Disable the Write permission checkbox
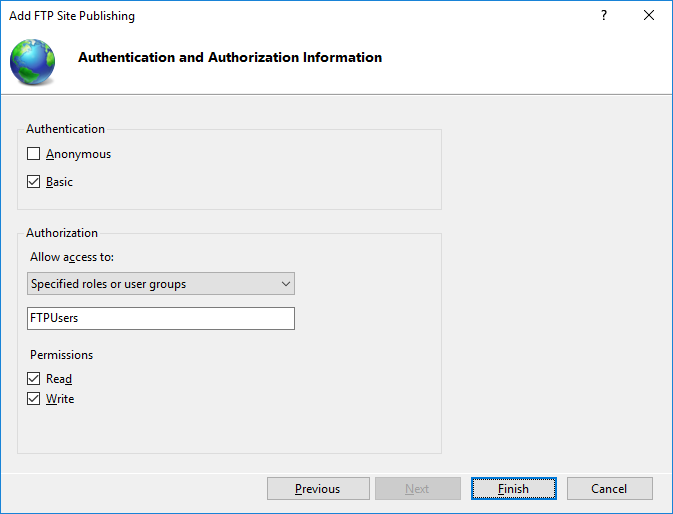 [34, 399]
